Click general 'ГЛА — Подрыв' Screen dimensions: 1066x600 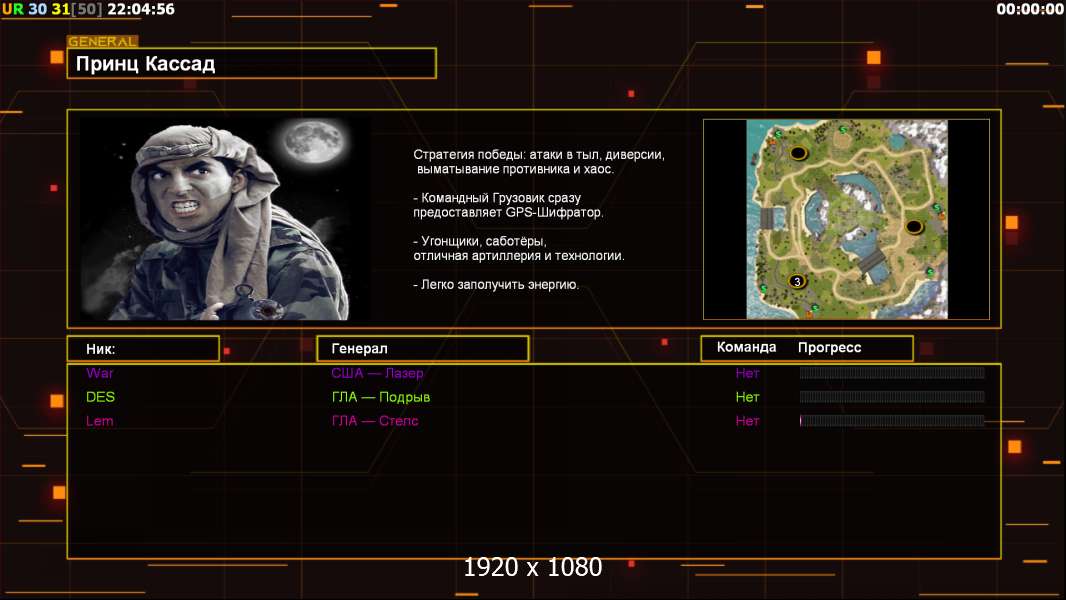pyautogui.click(x=381, y=397)
